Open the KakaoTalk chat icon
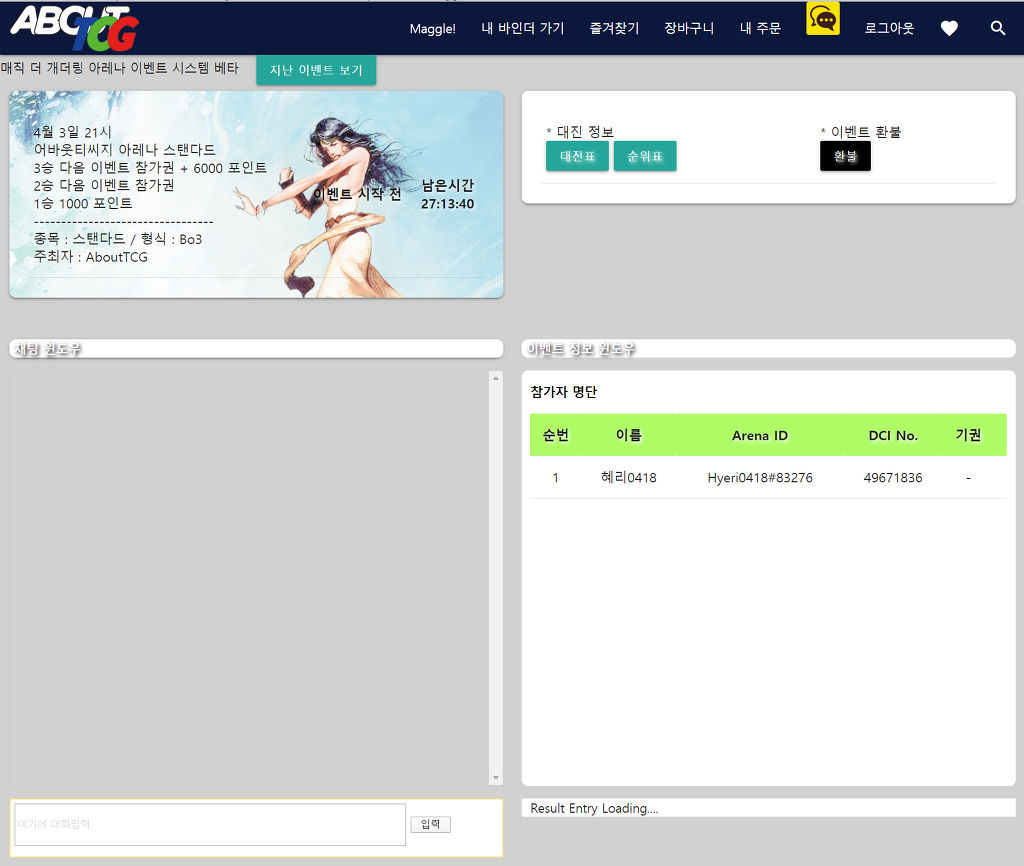Image resolution: width=1024 pixels, height=866 pixels. pyautogui.click(x=823, y=18)
